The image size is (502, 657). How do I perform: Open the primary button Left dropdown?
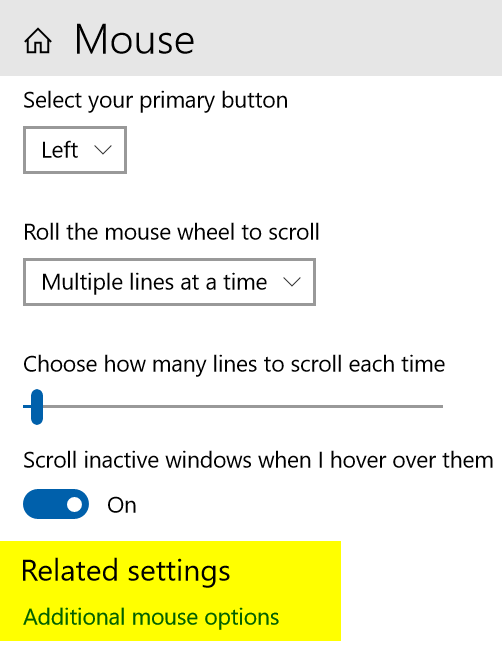75,150
